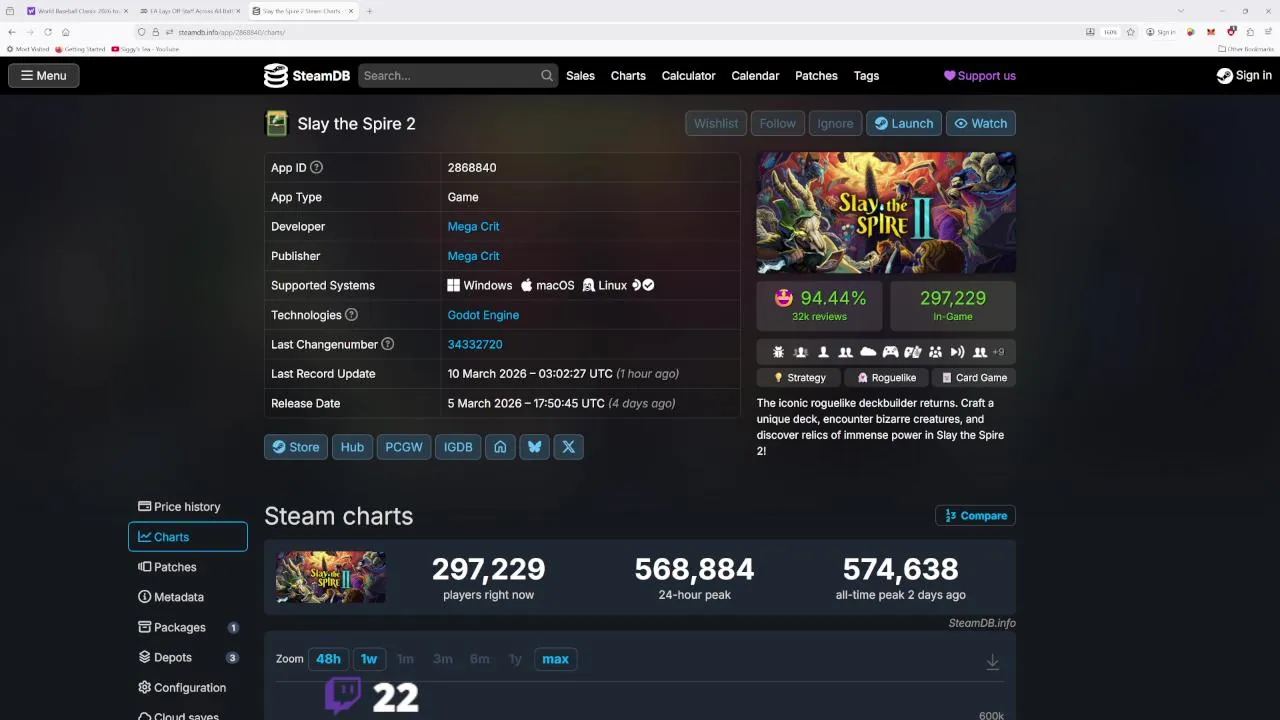Click the Steam Cloud feature icon

coord(868,352)
